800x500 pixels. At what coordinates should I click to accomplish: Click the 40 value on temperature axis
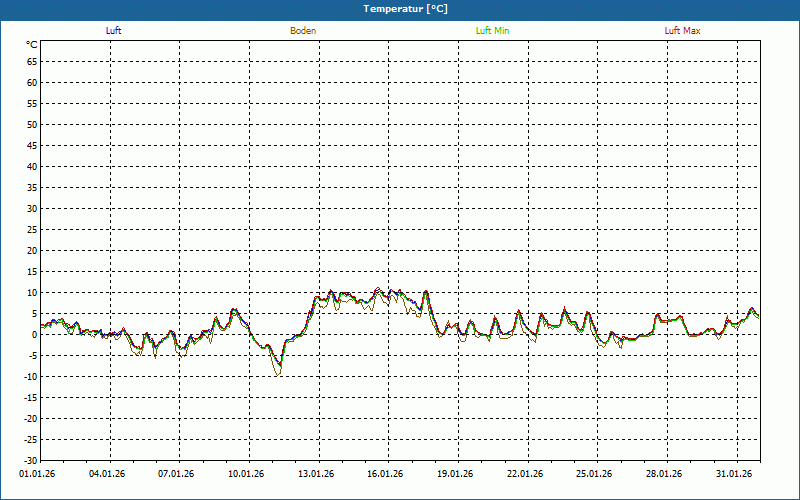[x=32, y=167]
